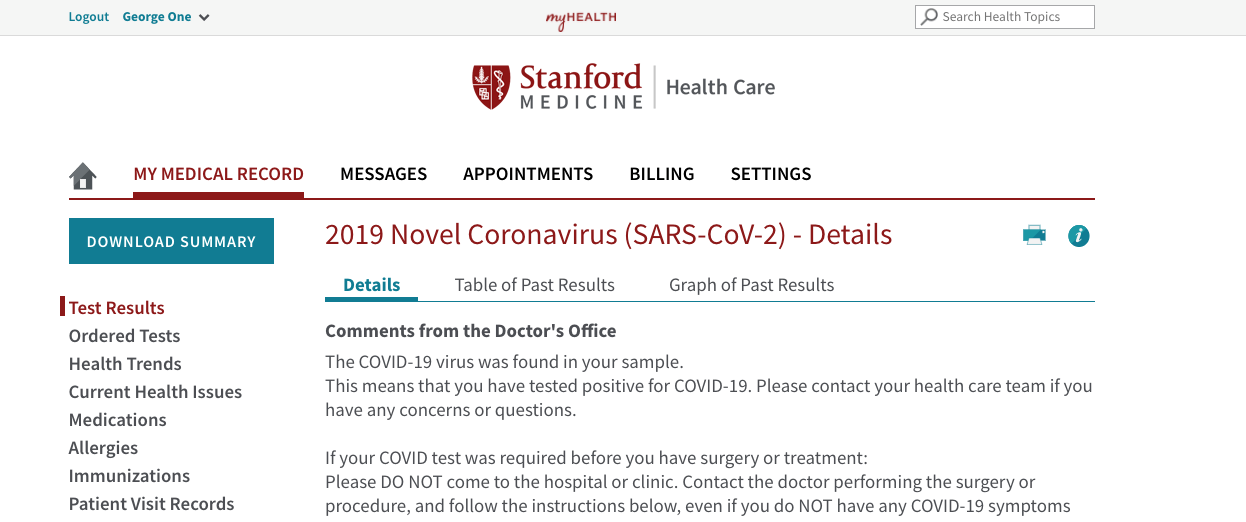Go to the Appointments section
Viewport: 1246px width, 522px height.
coord(528,174)
